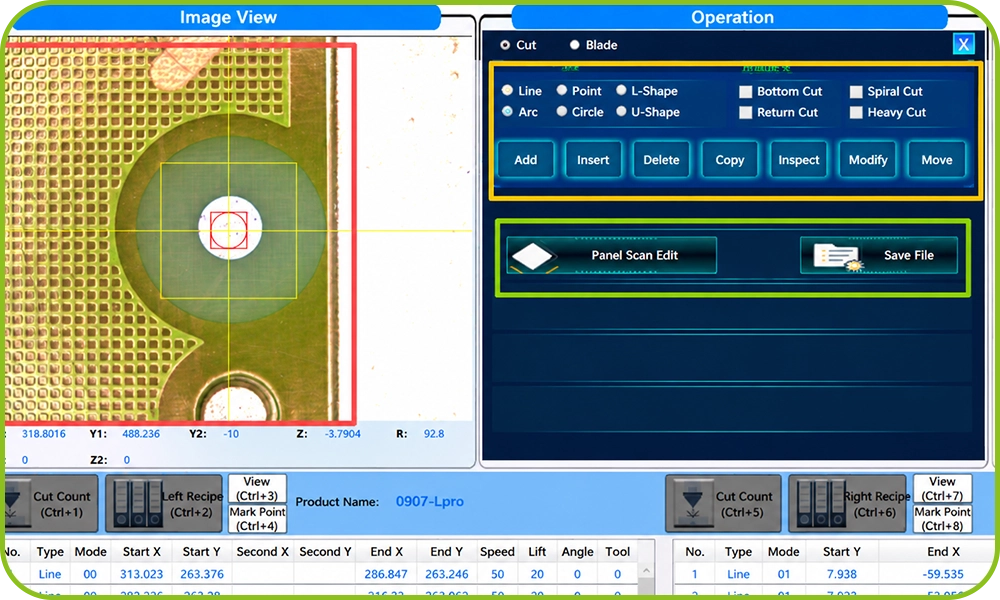Click the End X value 286.847
This screenshot has width=1000, height=600.
click(386, 574)
